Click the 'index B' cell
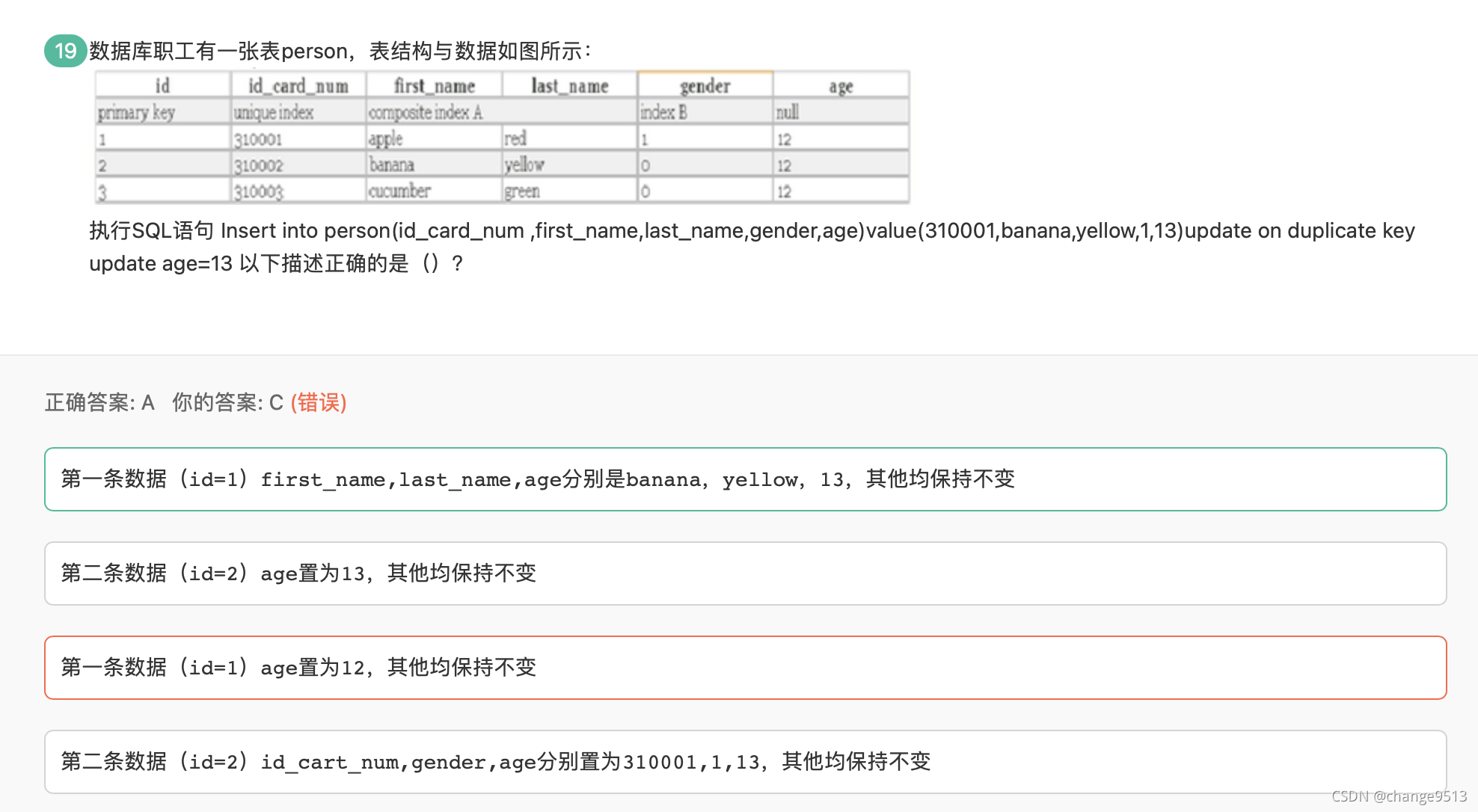 coord(705,112)
